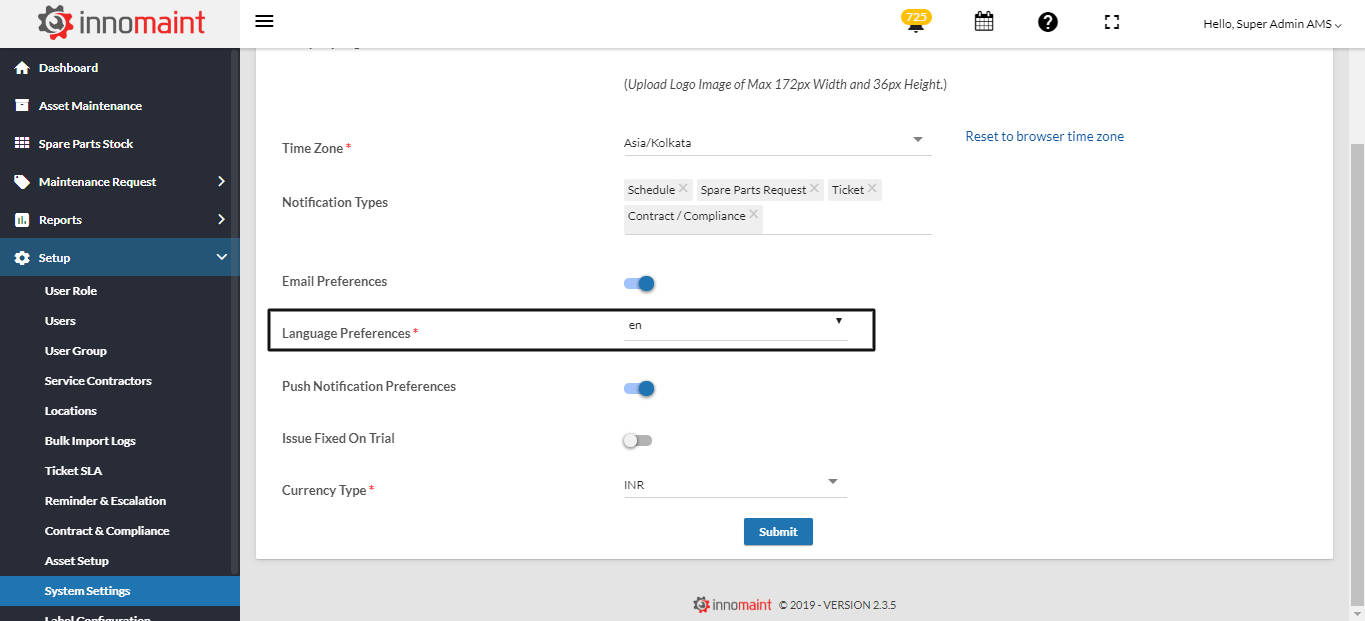
Task: Enable the Issue Fixed On Trial toggle
Action: coord(637,440)
